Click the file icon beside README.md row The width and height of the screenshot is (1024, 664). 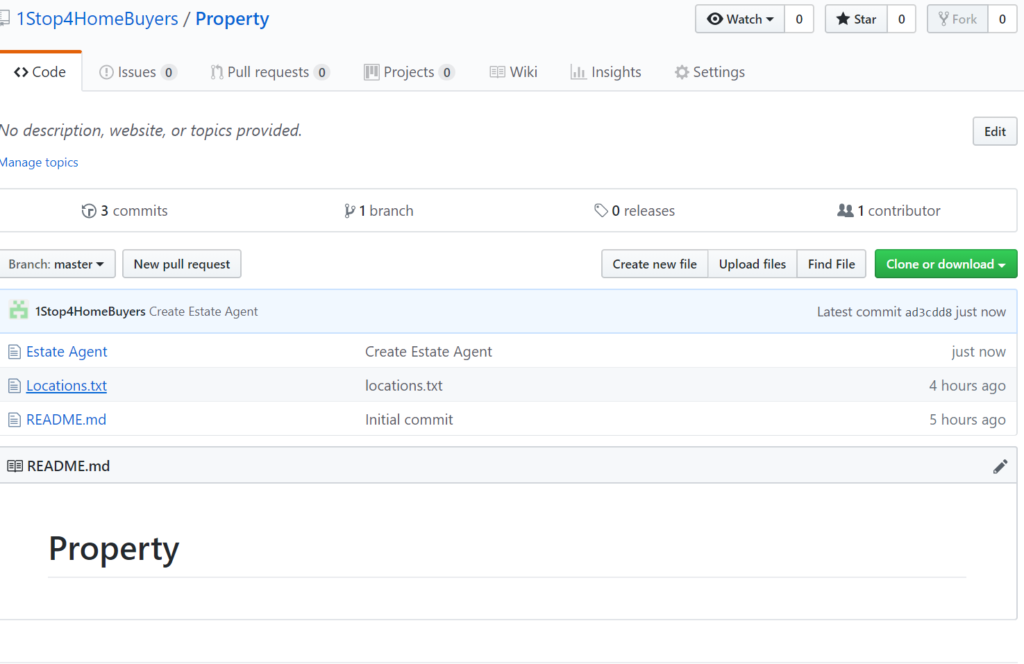pos(14,420)
